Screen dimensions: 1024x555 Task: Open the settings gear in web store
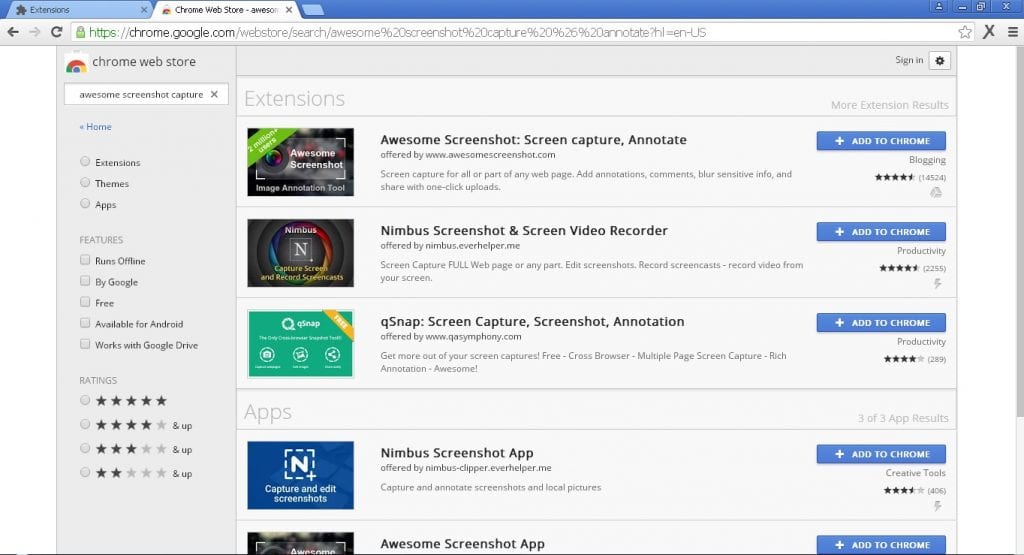pos(939,61)
